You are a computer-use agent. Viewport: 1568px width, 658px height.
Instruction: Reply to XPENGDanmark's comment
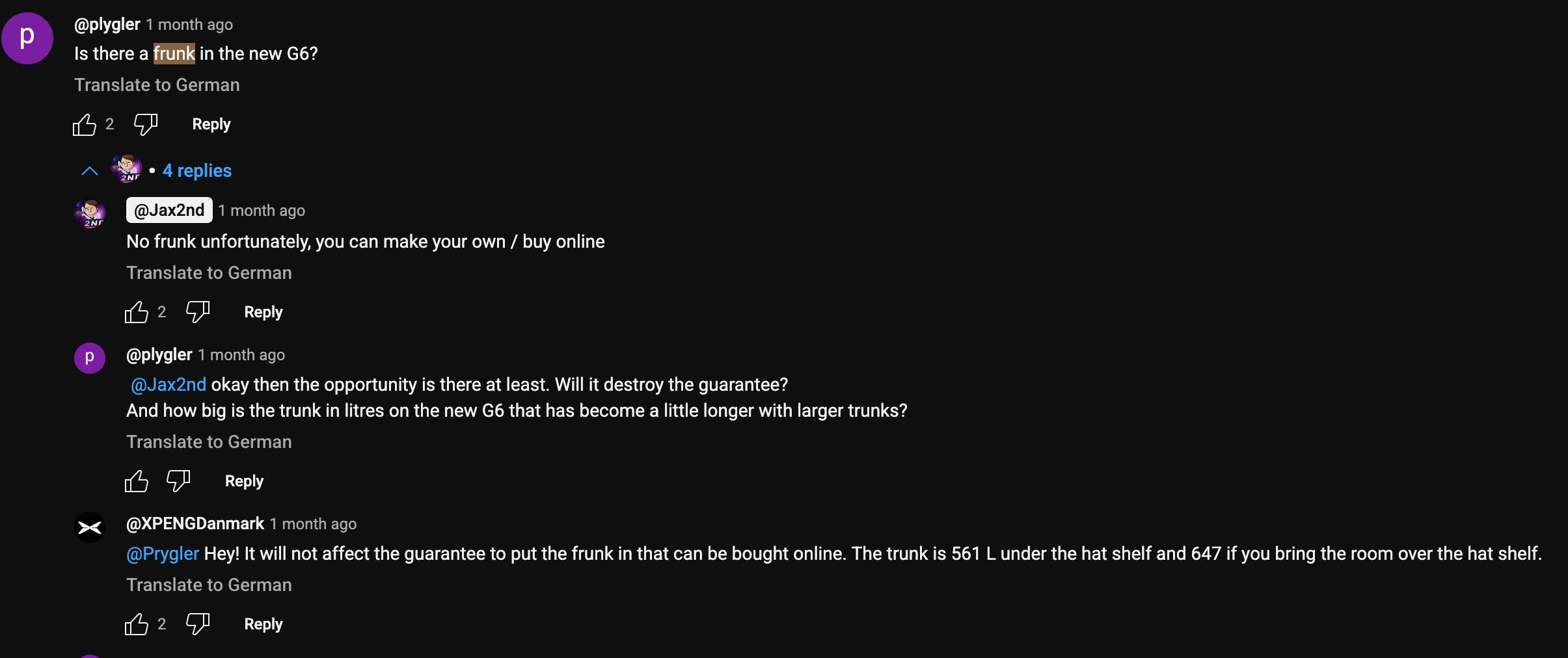(x=264, y=624)
